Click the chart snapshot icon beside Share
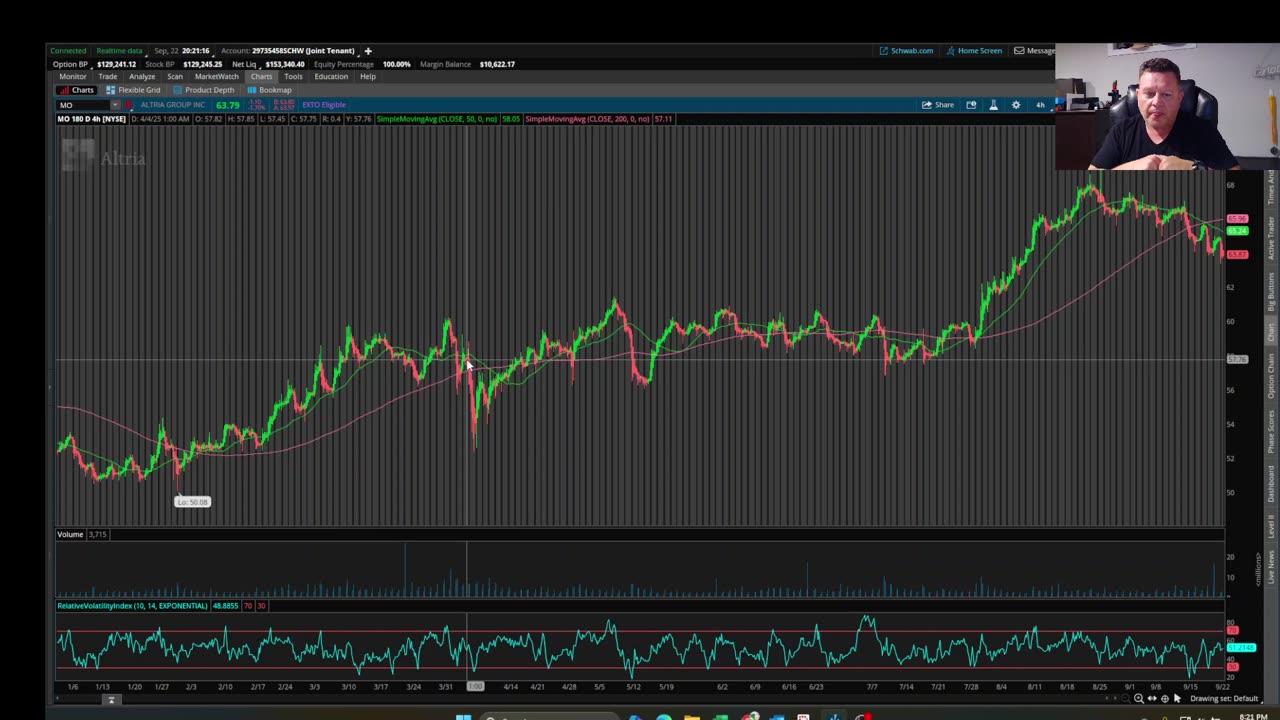Viewport: 1280px width, 720px height. (971, 105)
